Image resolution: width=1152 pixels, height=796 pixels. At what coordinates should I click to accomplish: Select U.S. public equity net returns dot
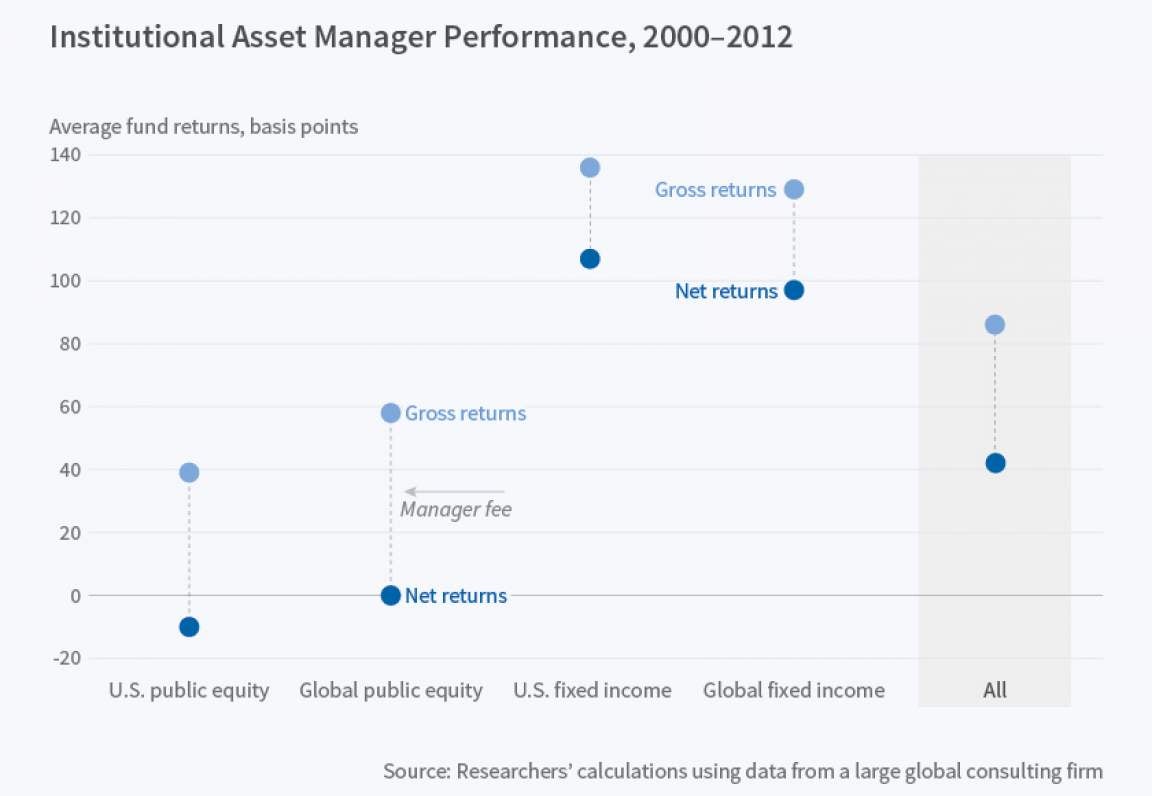click(x=189, y=627)
